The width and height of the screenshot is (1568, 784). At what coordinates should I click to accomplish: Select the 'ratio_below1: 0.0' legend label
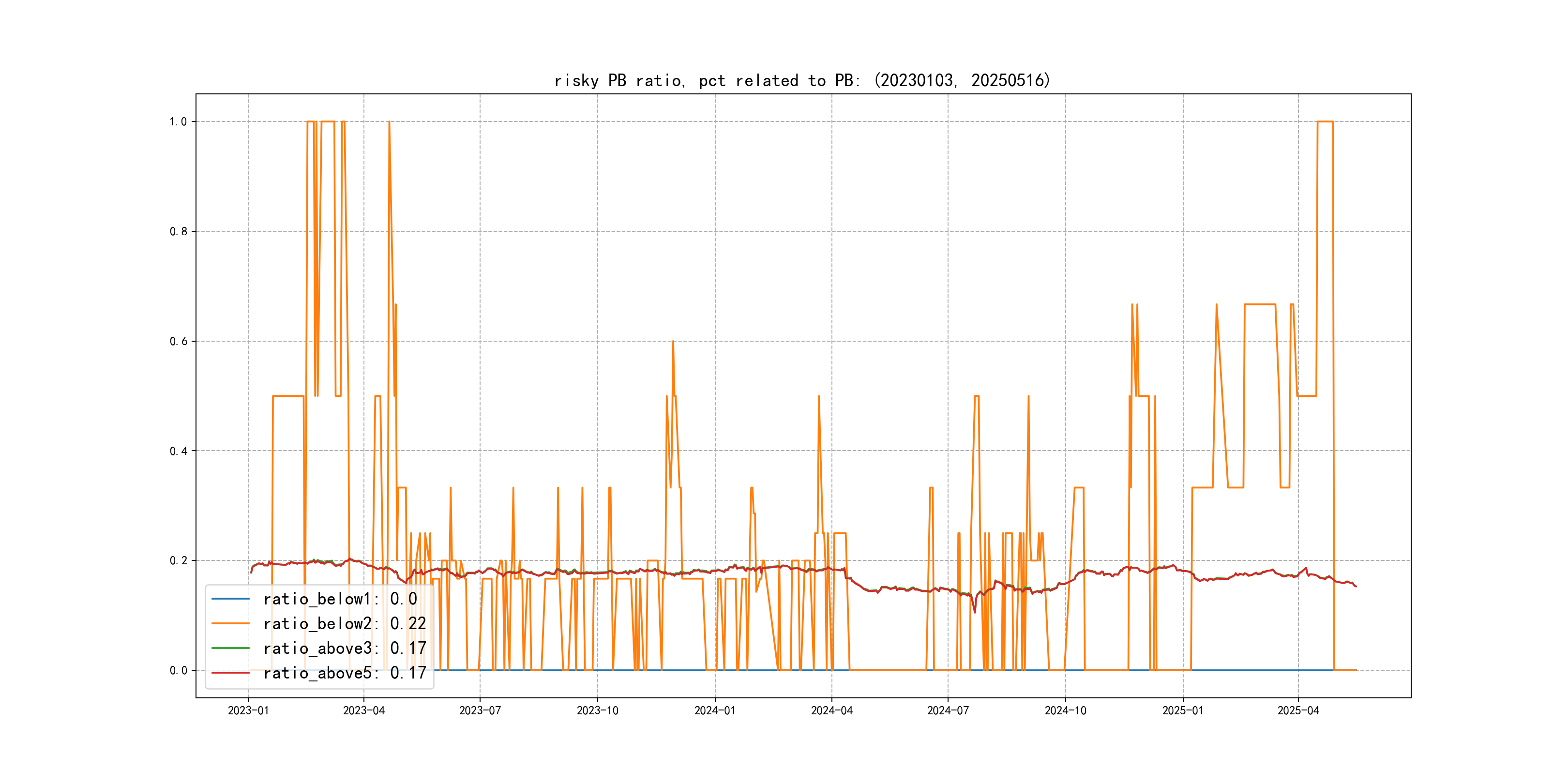pos(340,599)
